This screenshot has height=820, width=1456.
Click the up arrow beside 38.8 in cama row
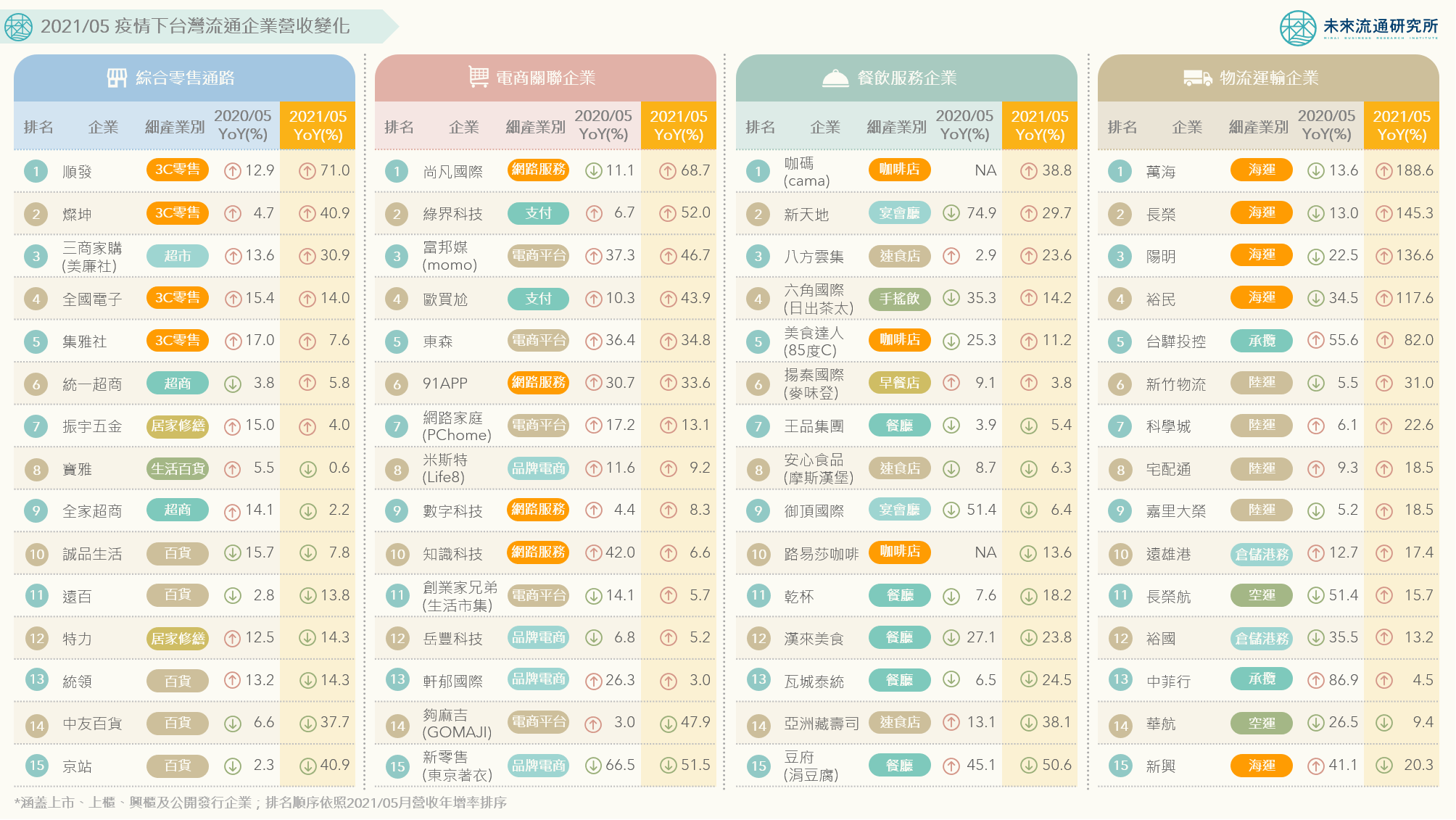tap(1029, 171)
